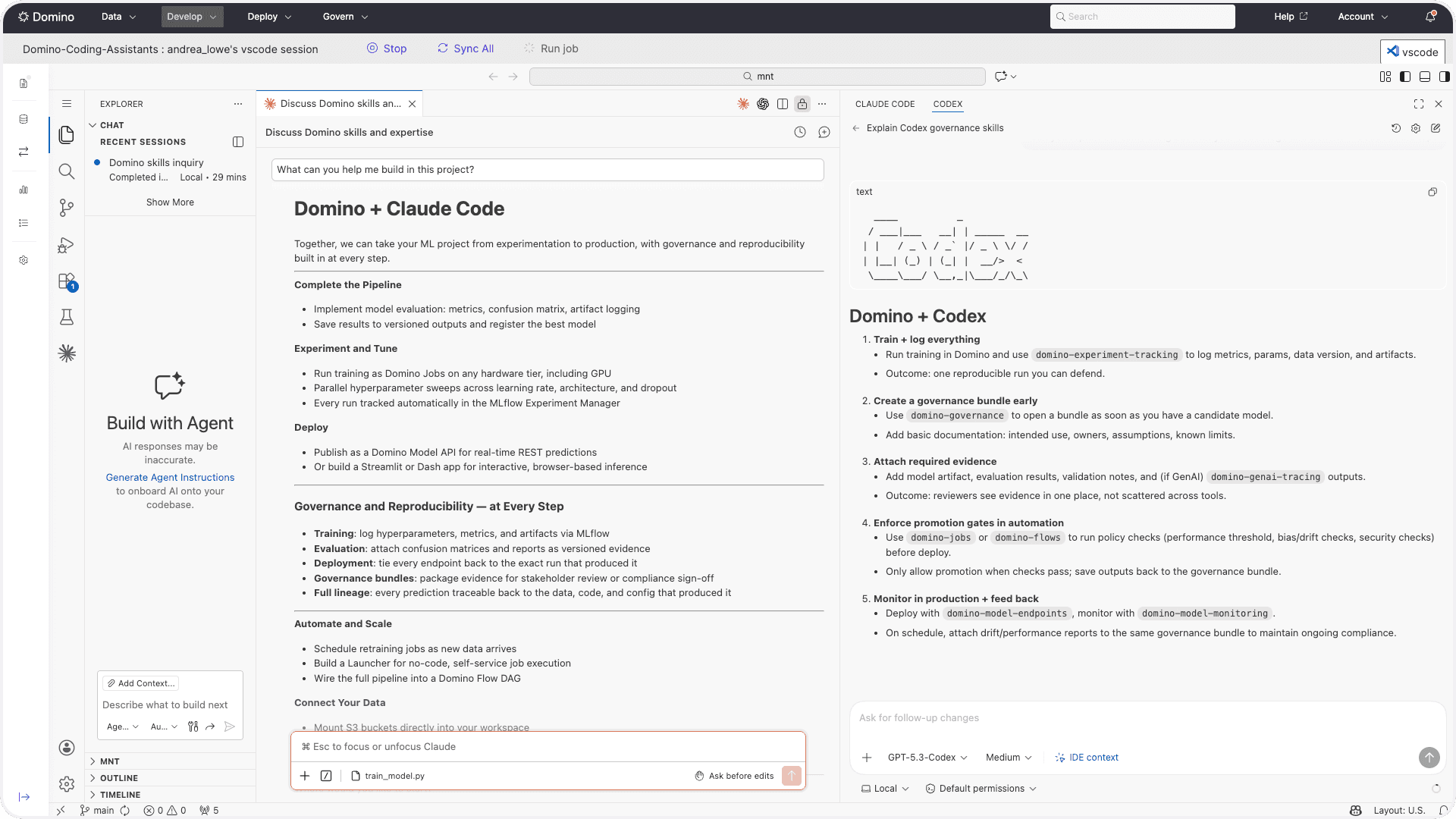The width and height of the screenshot is (1456, 819).
Task: Open the Testing flask view
Action: (x=67, y=317)
